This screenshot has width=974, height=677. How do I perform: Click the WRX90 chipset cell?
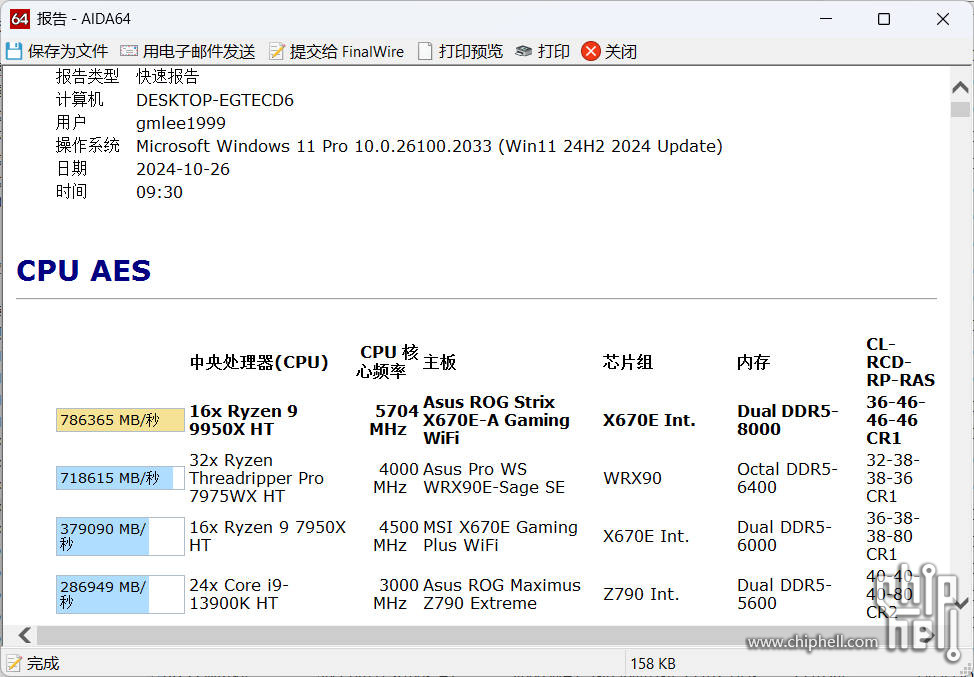632,478
